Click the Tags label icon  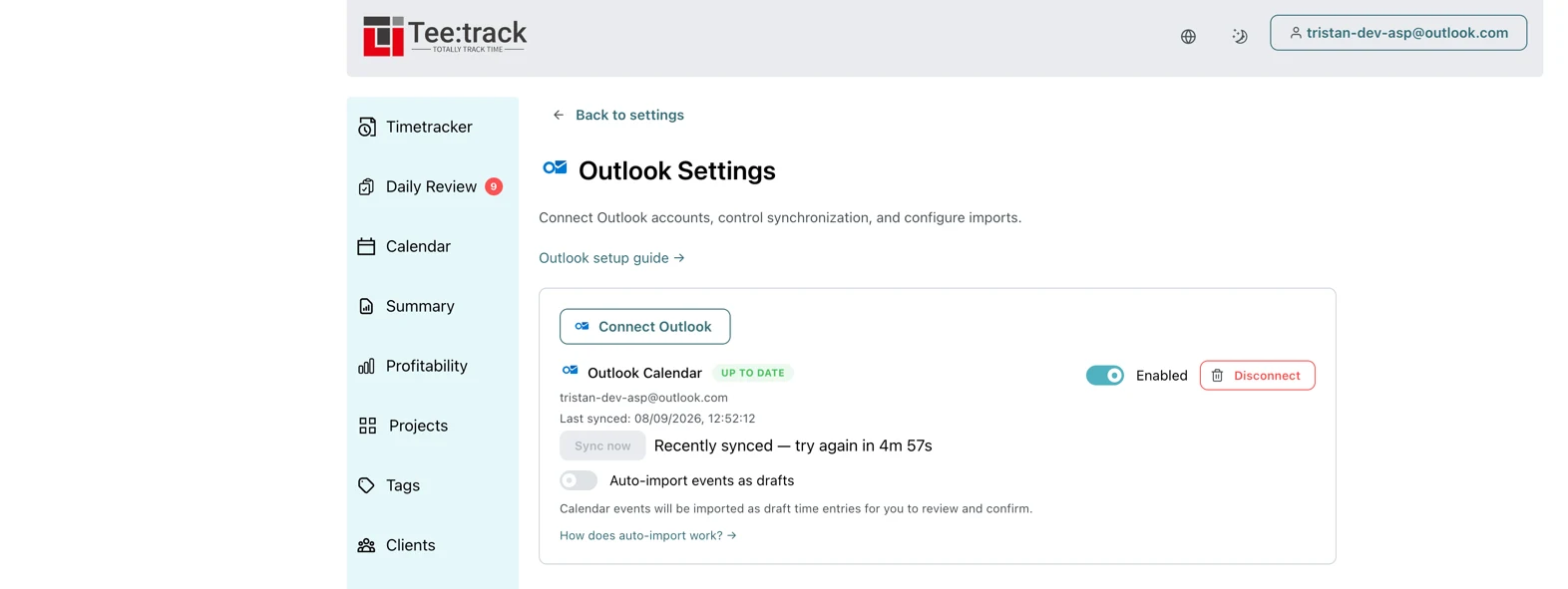tap(366, 485)
